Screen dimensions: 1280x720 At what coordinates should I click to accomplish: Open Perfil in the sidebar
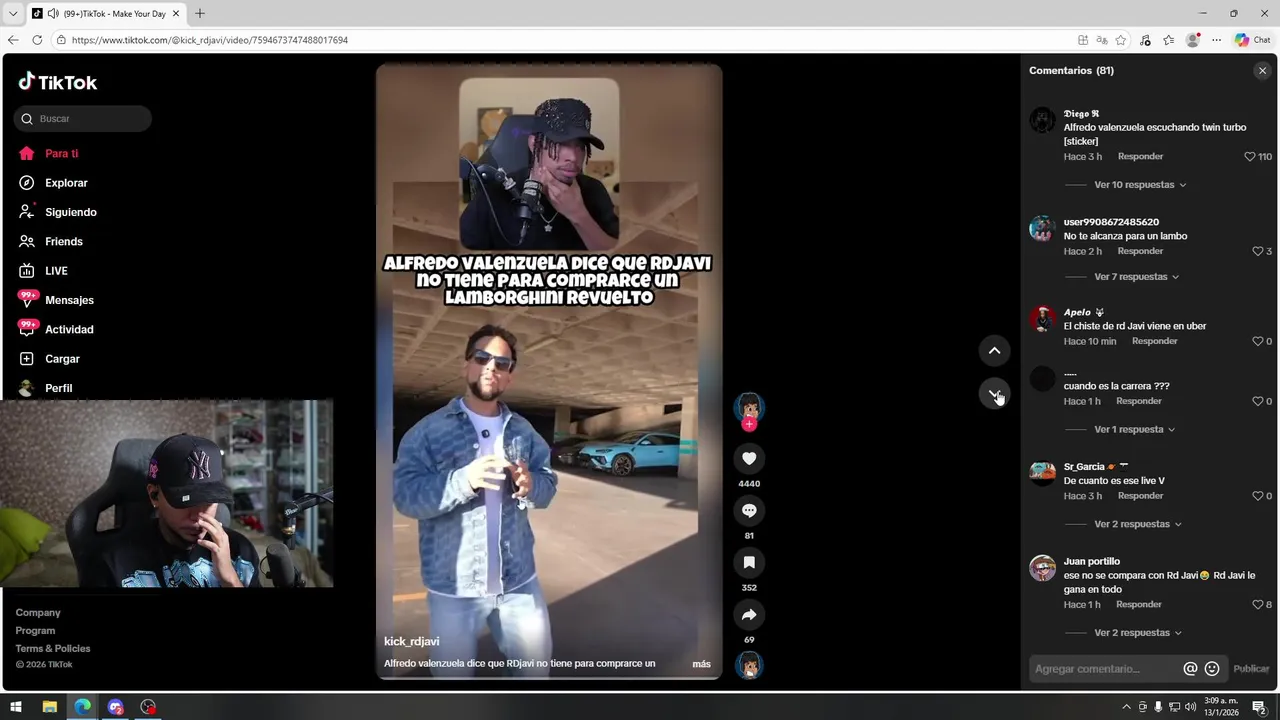(x=45, y=388)
